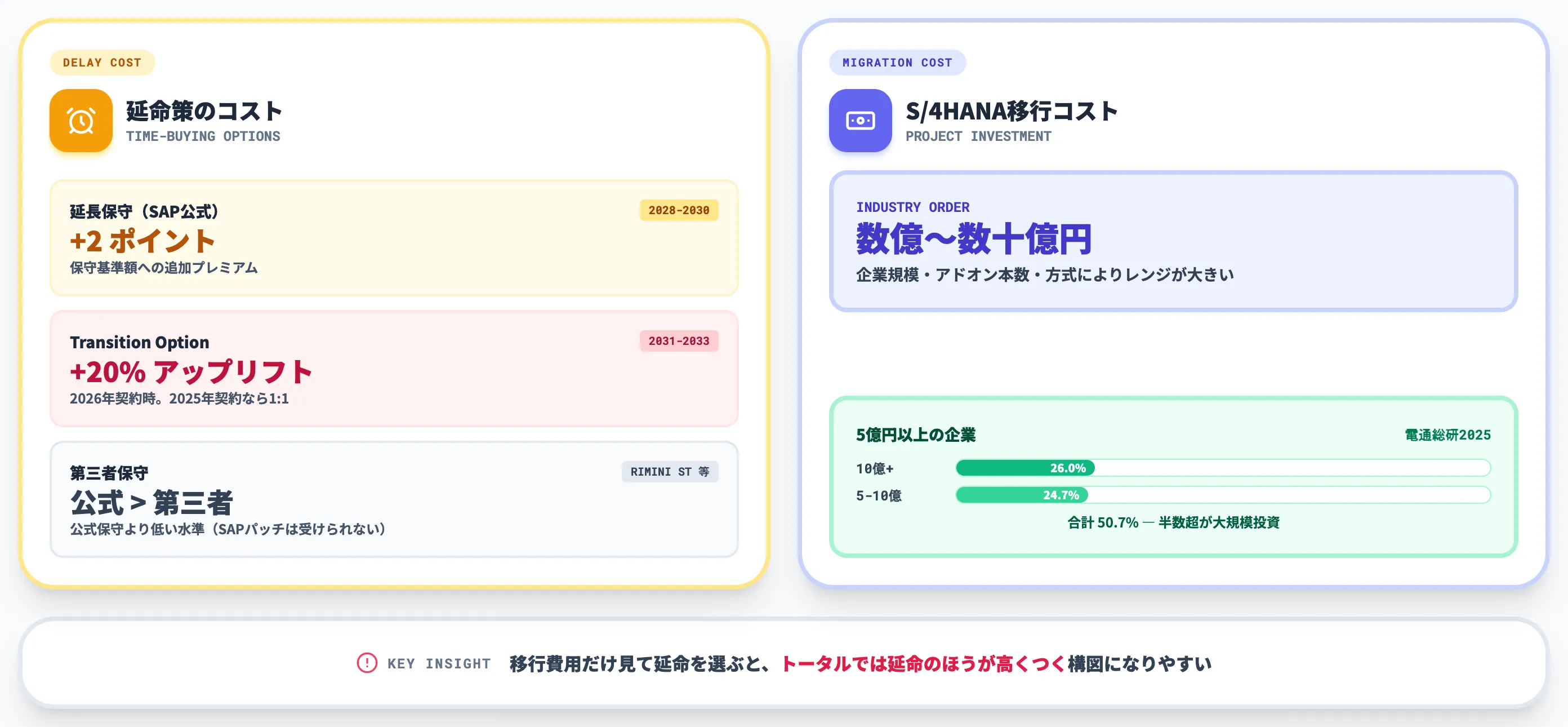Screen dimensions: 1568x727
Task: Click the purple banknote money icon
Action: point(860,121)
